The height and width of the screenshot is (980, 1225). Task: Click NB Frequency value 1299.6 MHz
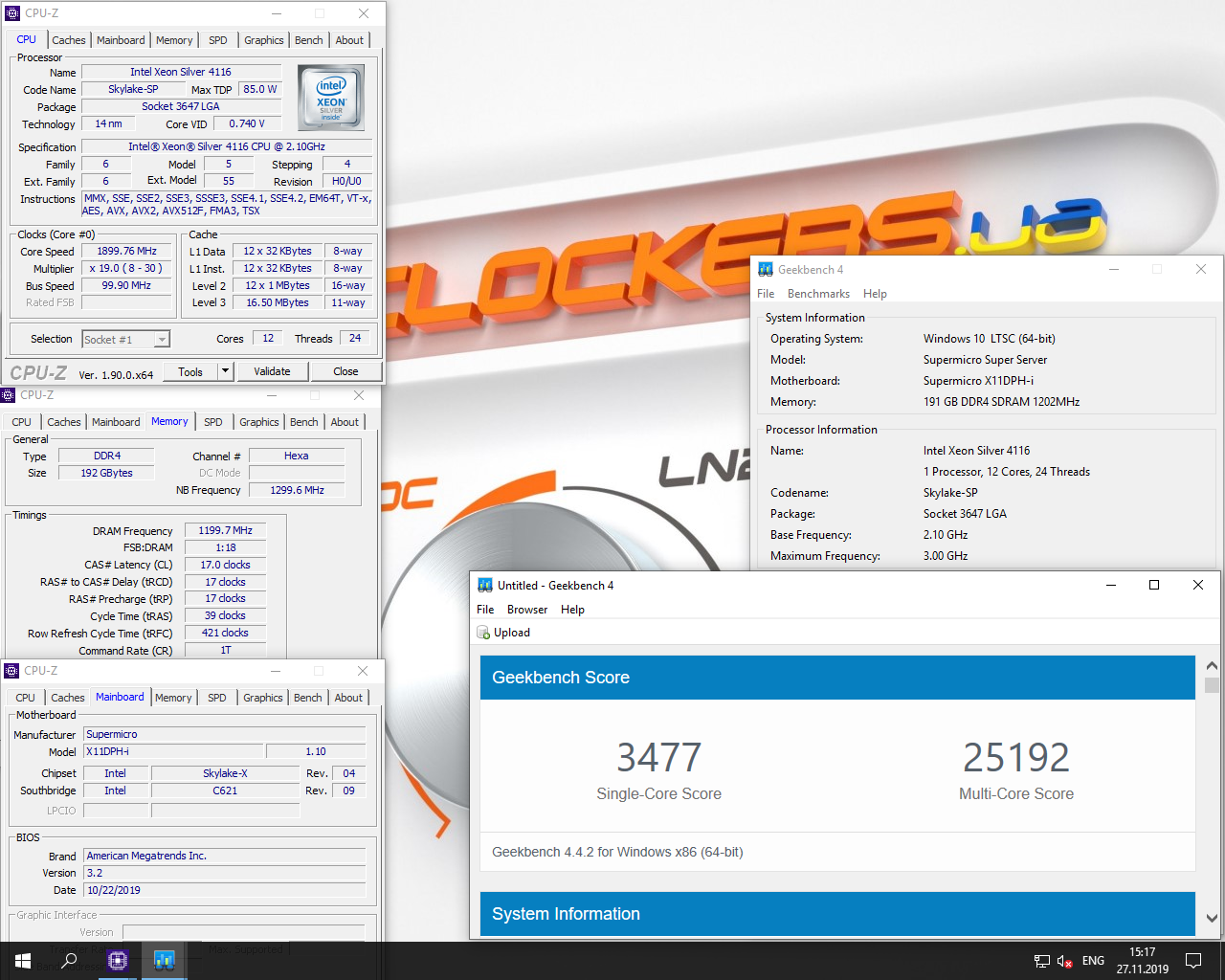[x=297, y=490]
